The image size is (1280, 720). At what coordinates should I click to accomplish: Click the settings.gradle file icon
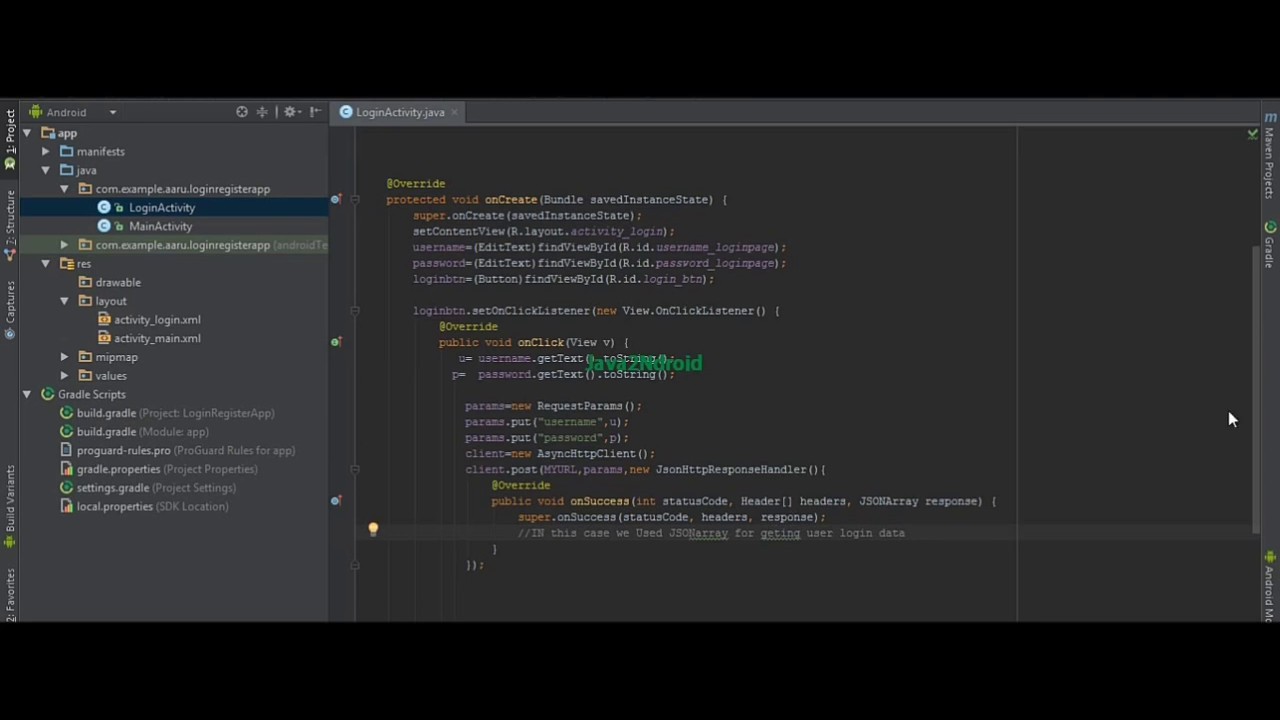(67, 488)
